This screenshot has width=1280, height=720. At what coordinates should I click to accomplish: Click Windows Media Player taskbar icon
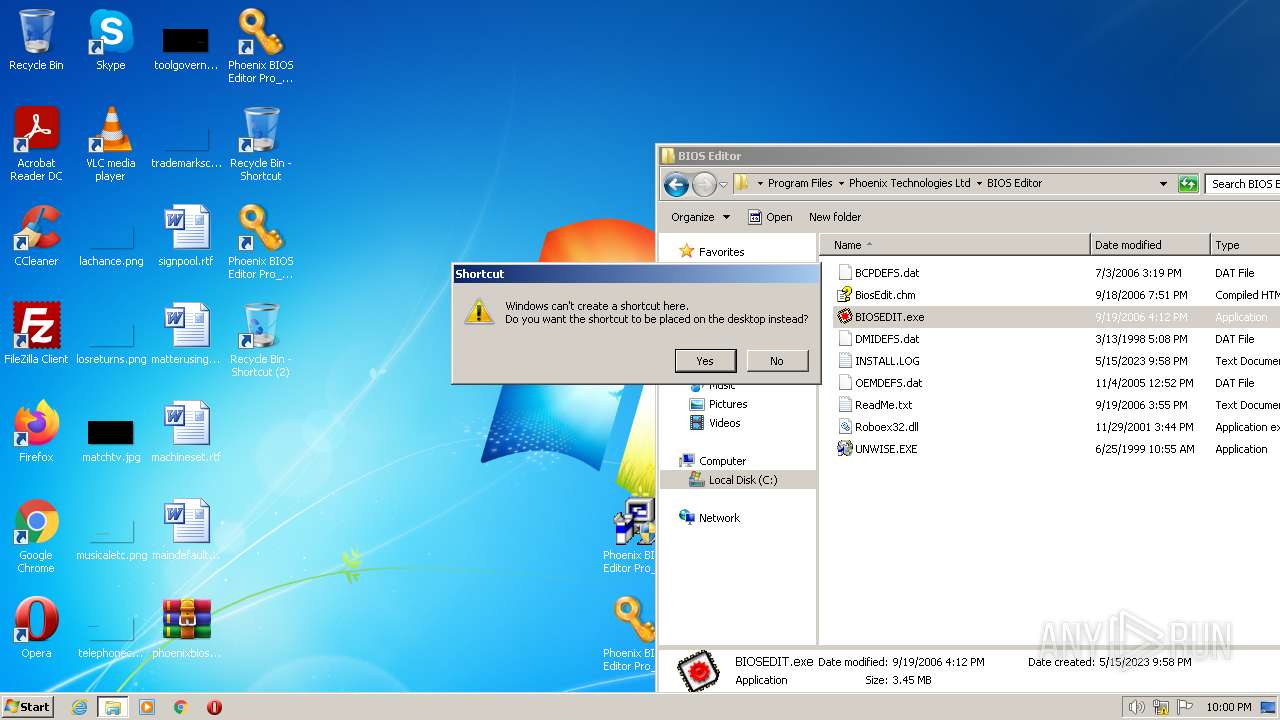147,707
